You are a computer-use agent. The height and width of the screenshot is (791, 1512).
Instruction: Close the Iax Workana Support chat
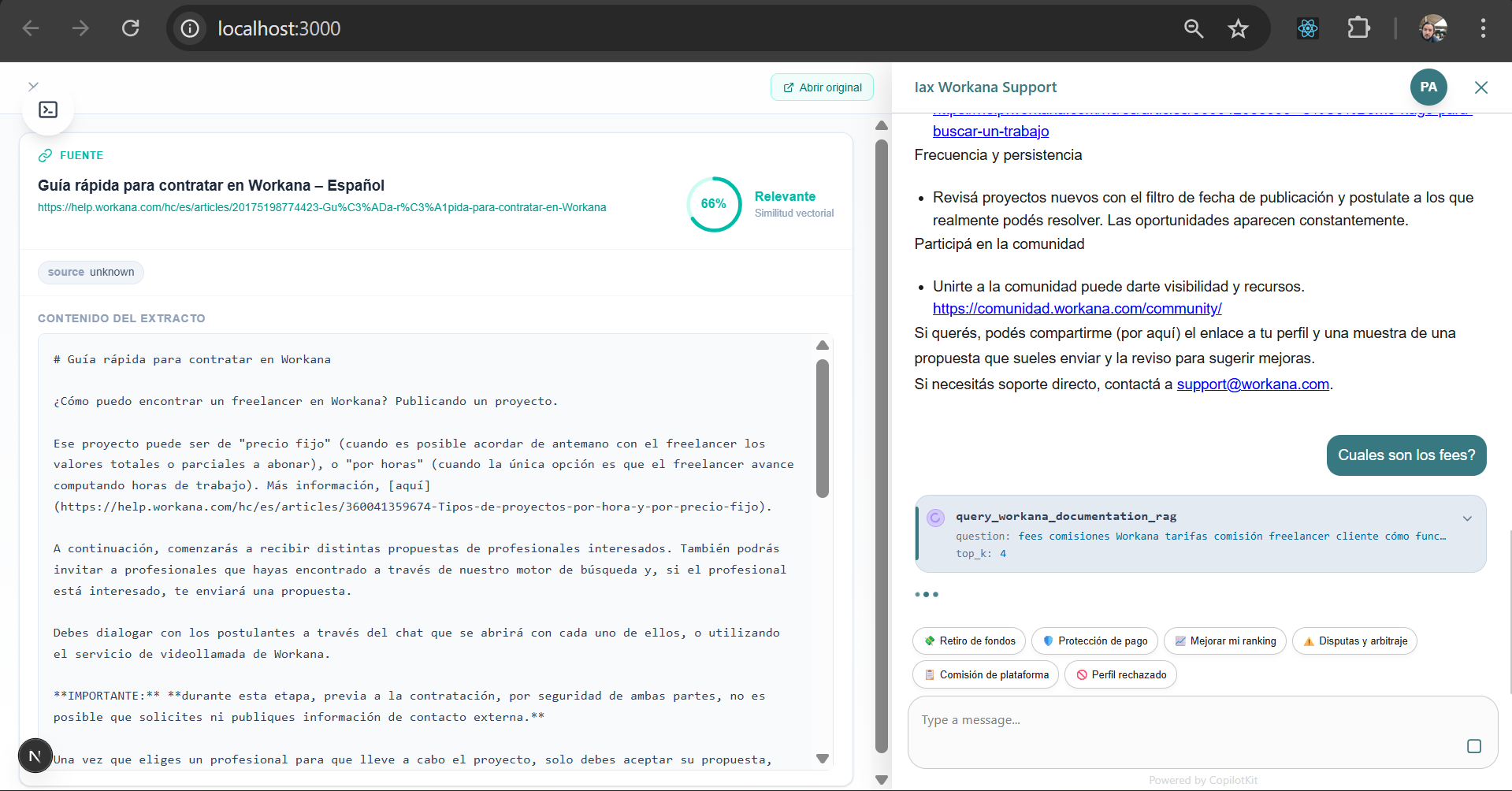1481,87
